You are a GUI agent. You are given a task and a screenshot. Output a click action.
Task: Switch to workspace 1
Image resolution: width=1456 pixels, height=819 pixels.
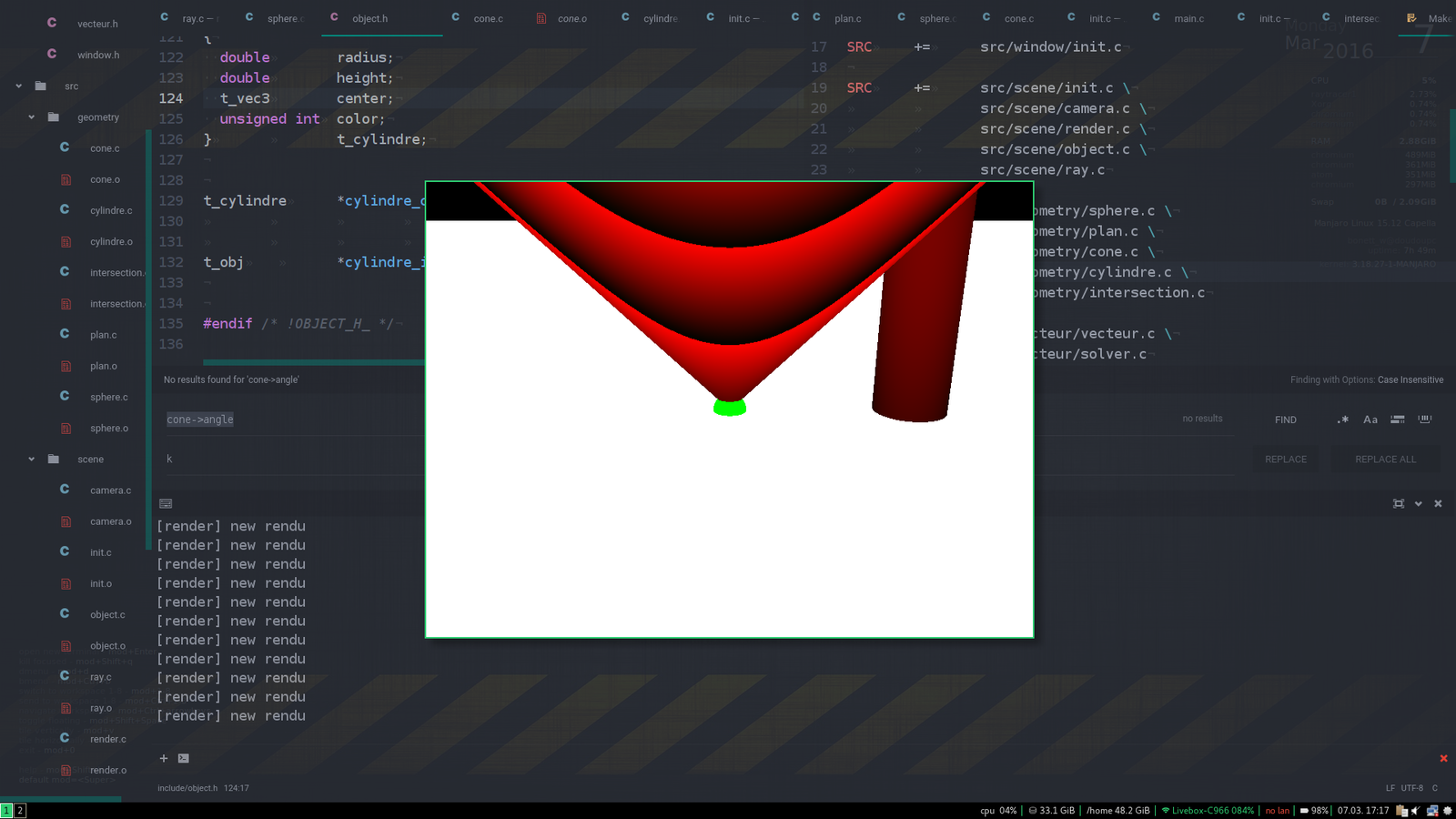click(6, 810)
